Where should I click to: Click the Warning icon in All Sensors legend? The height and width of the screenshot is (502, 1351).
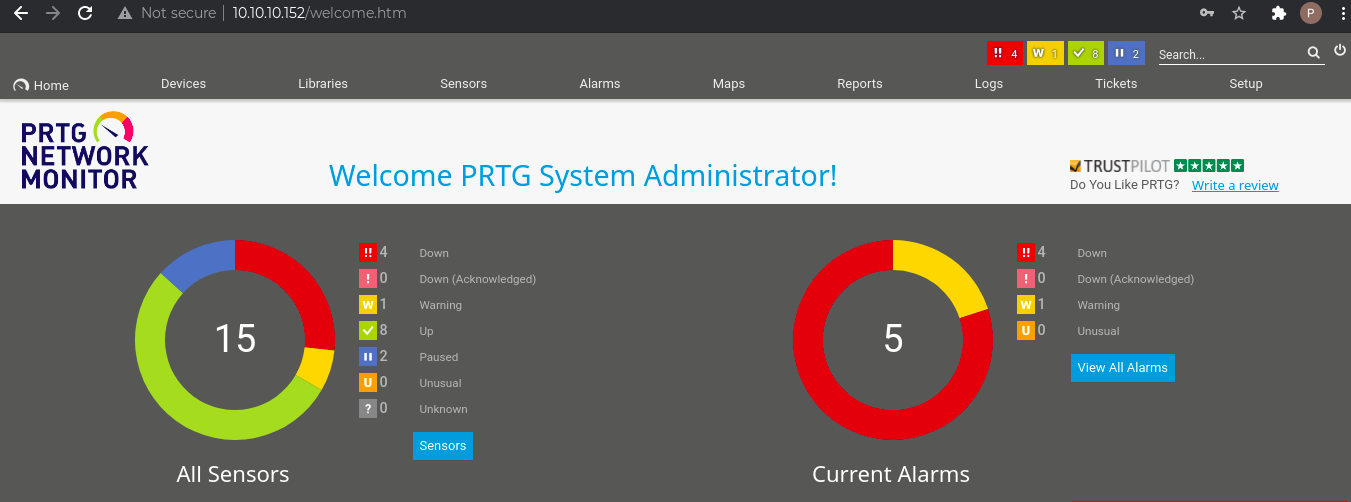pyautogui.click(x=367, y=305)
